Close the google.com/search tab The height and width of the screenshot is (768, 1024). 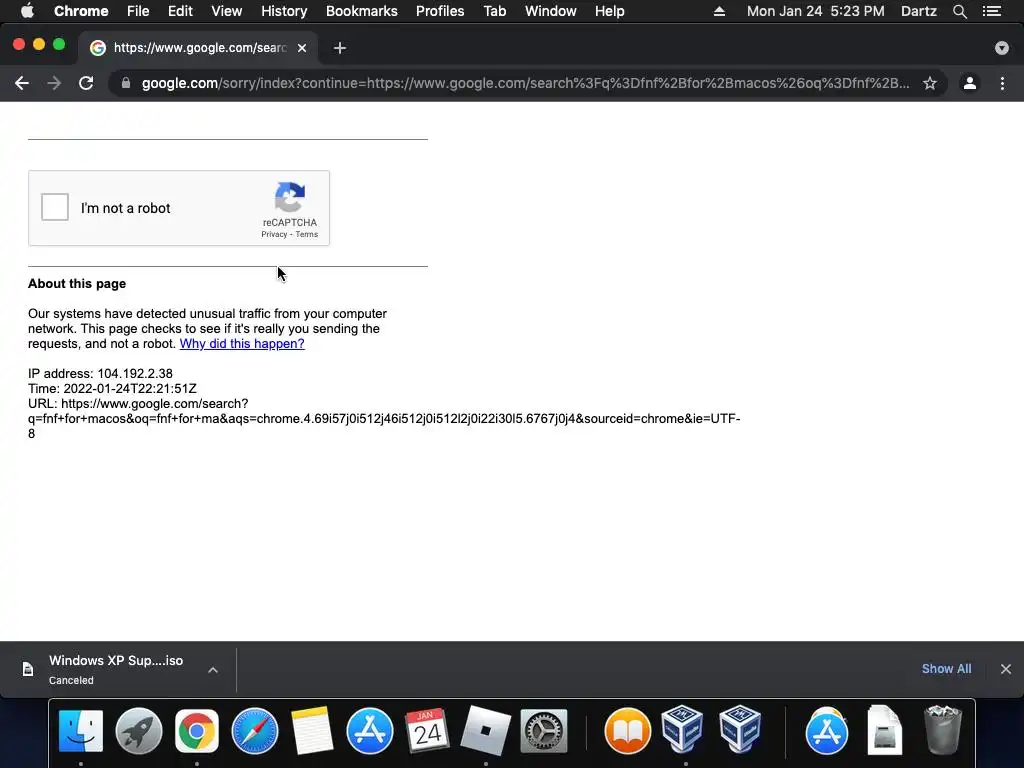pos(302,48)
